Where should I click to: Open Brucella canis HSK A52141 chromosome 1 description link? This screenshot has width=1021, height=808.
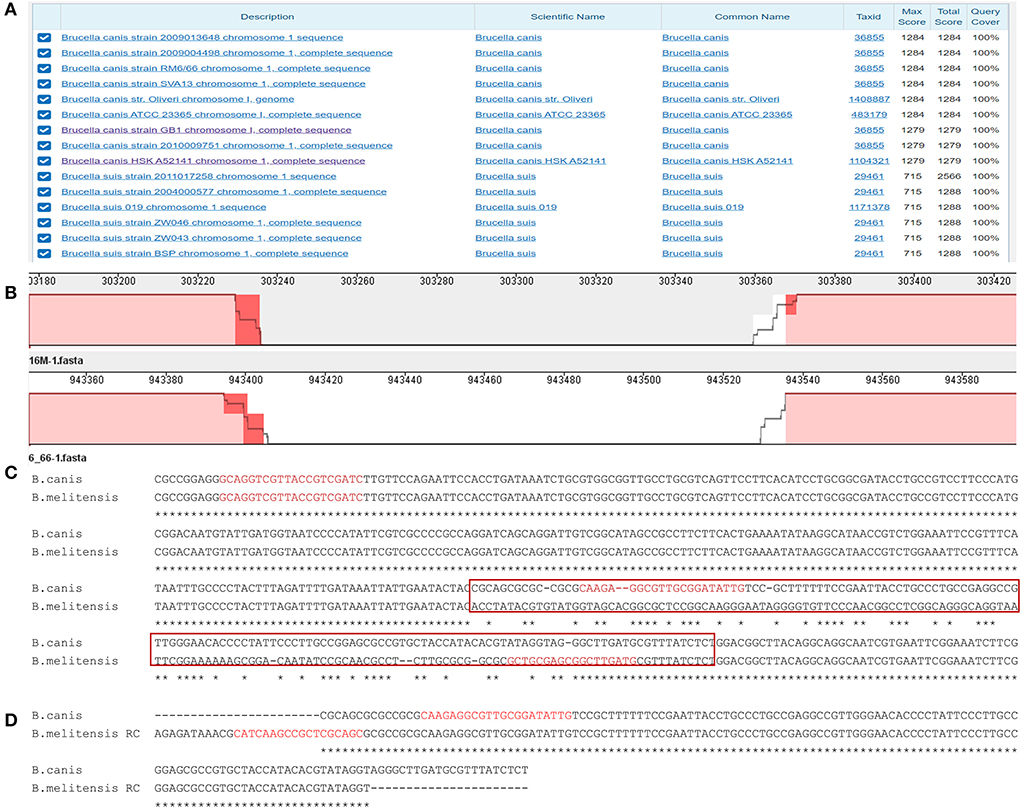coord(213,161)
